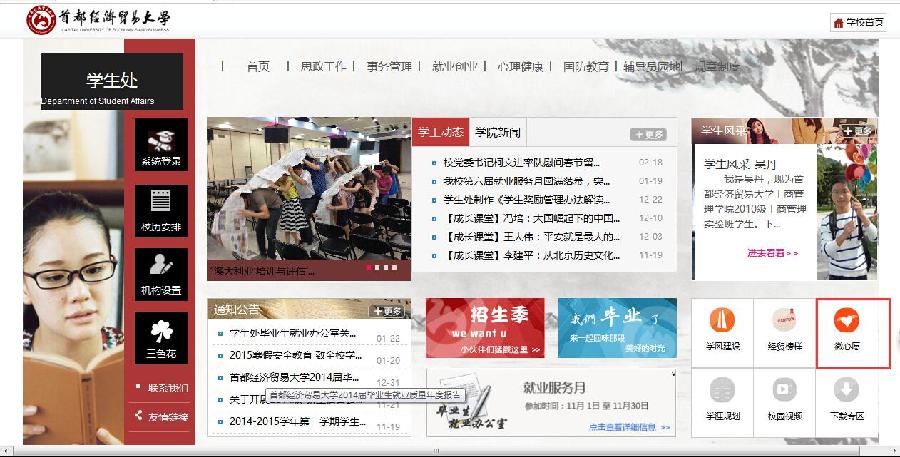Screen dimensions: 900x457
Task: Open notice 2014-2015学年第一学期学生...
Action: coord(297,421)
